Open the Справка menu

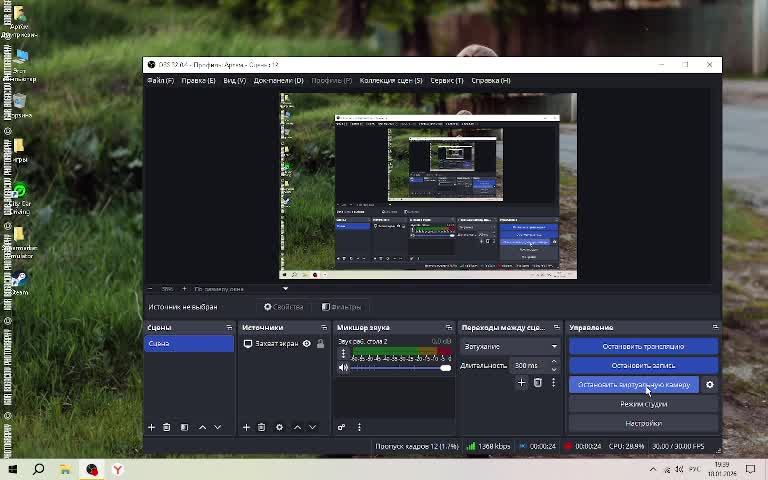pos(491,80)
